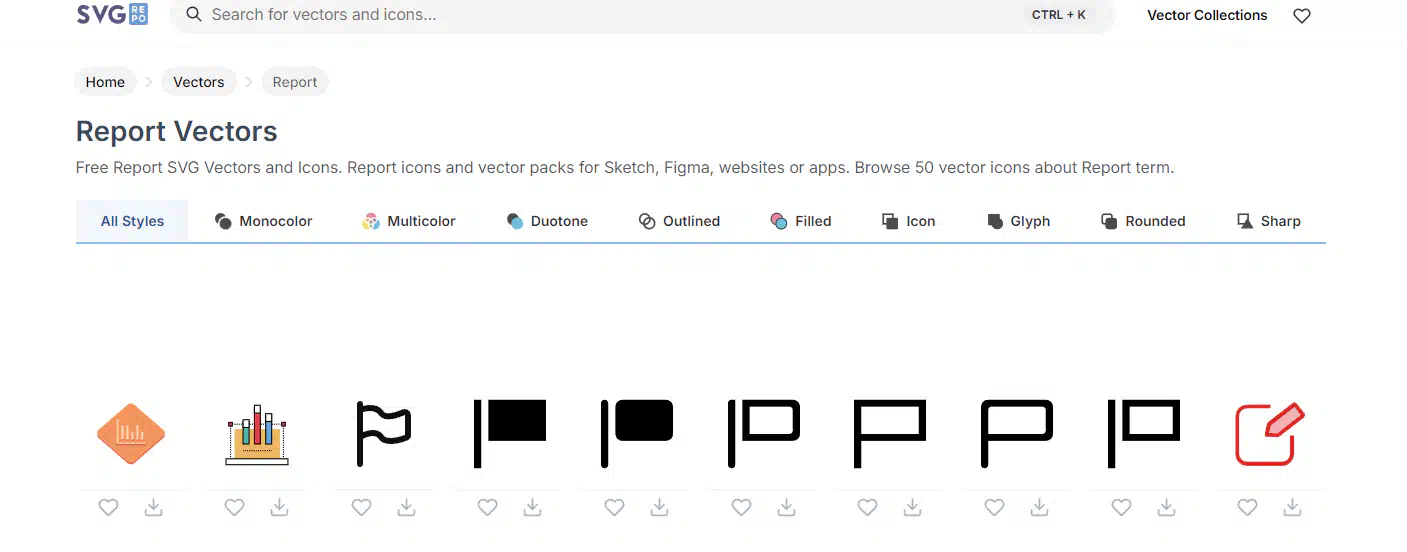Download the colorful bar chart vector
This screenshot has height=552, width=1407.
point(279,508)
